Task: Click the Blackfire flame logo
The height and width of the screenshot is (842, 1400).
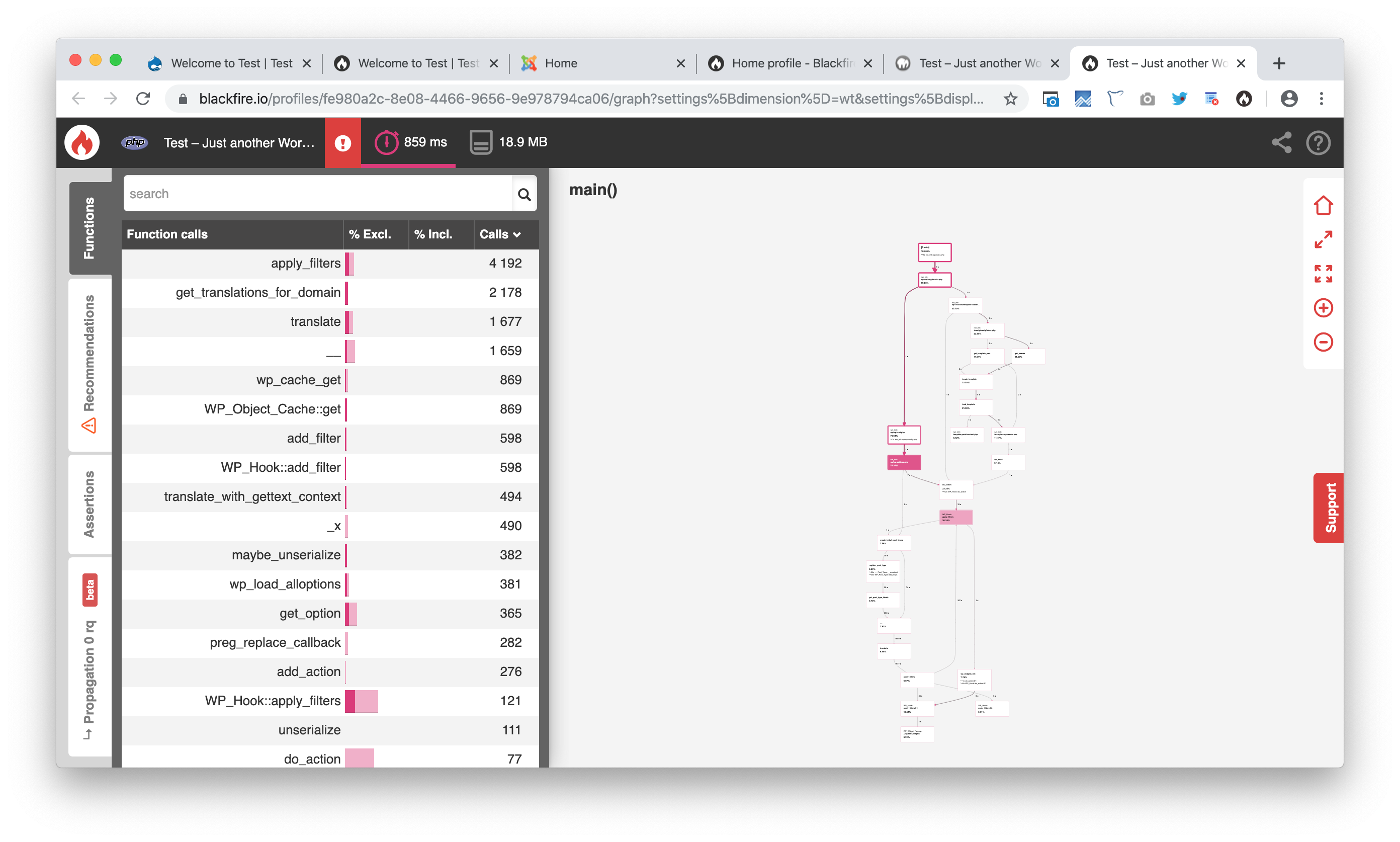Action: click(82, 142)
